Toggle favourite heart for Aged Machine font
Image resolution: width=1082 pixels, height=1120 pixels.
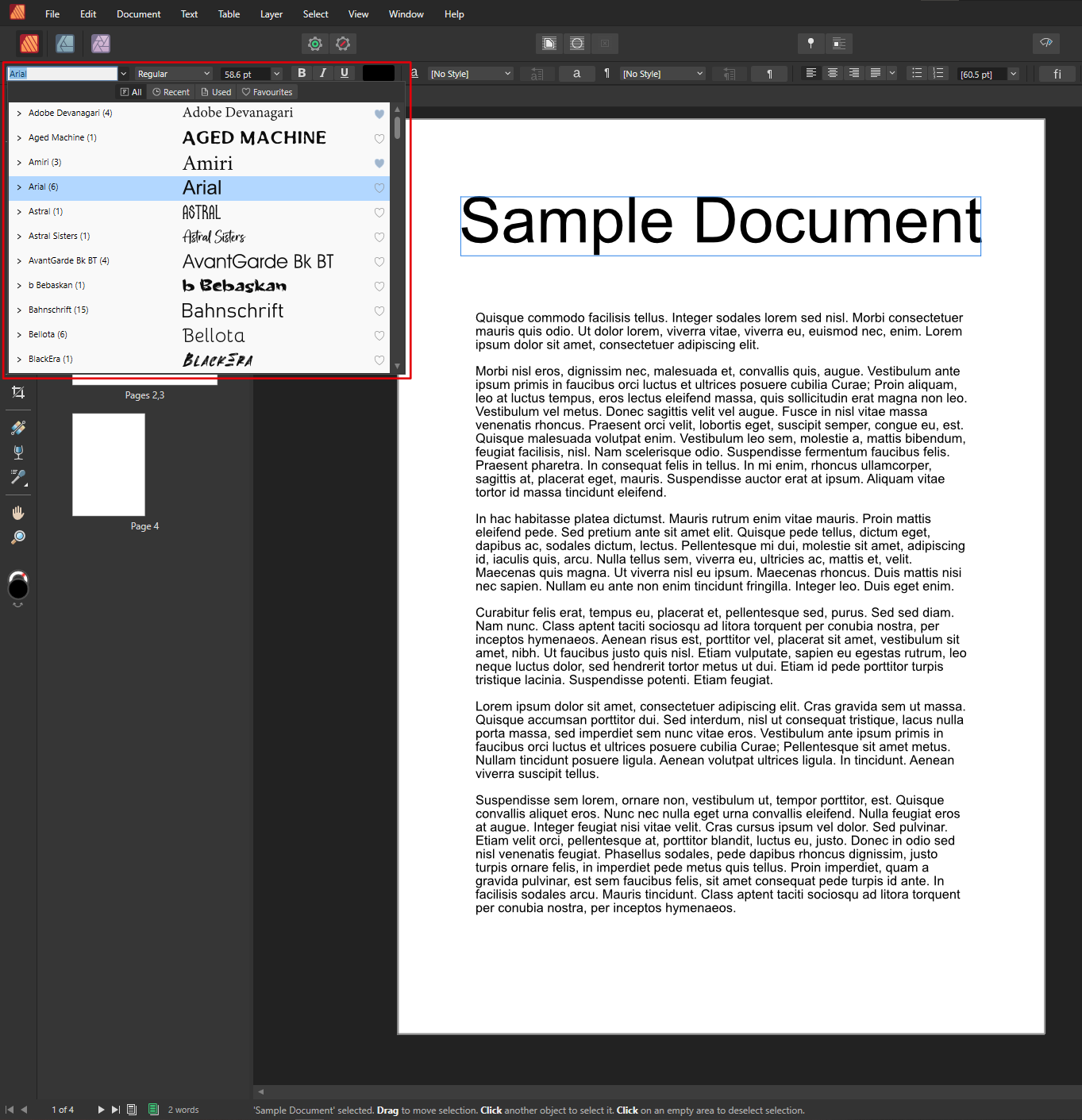coord(379,138)
